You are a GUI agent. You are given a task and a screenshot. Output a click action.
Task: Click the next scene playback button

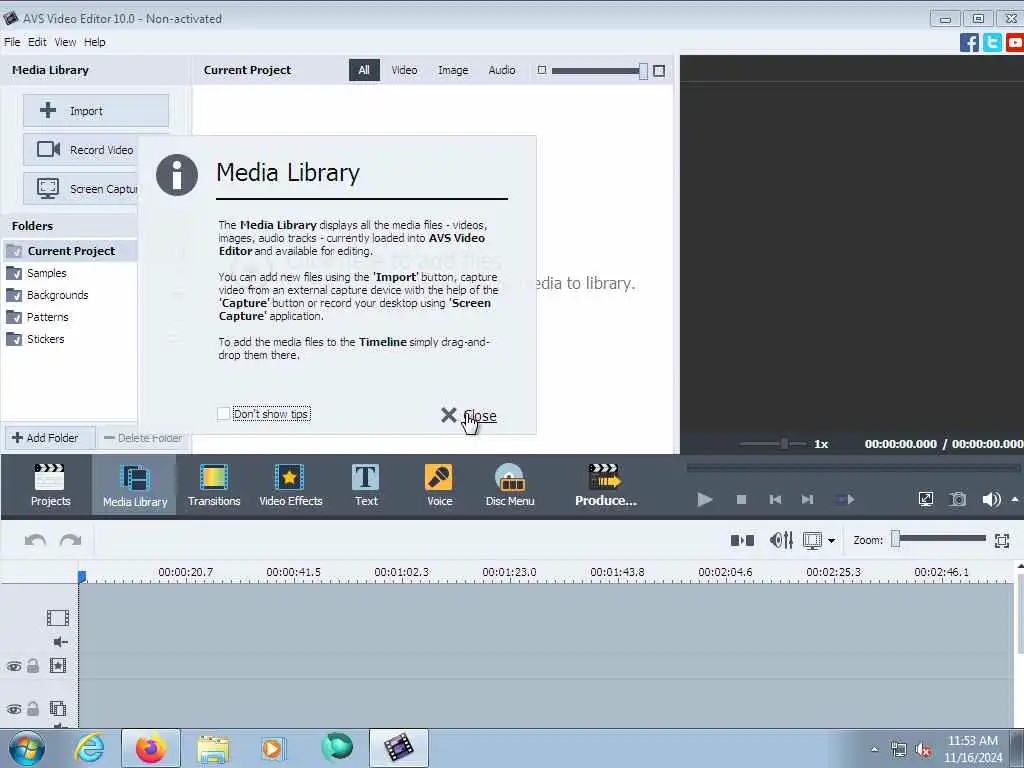click(x=846, y=500)
